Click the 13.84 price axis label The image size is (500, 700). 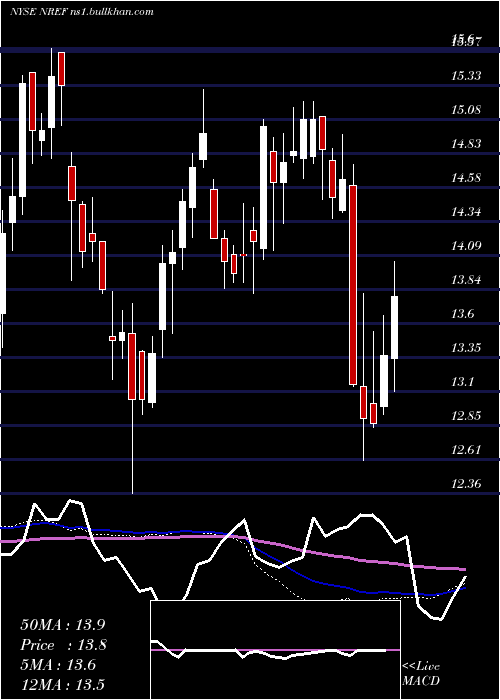tap(466, 280)
